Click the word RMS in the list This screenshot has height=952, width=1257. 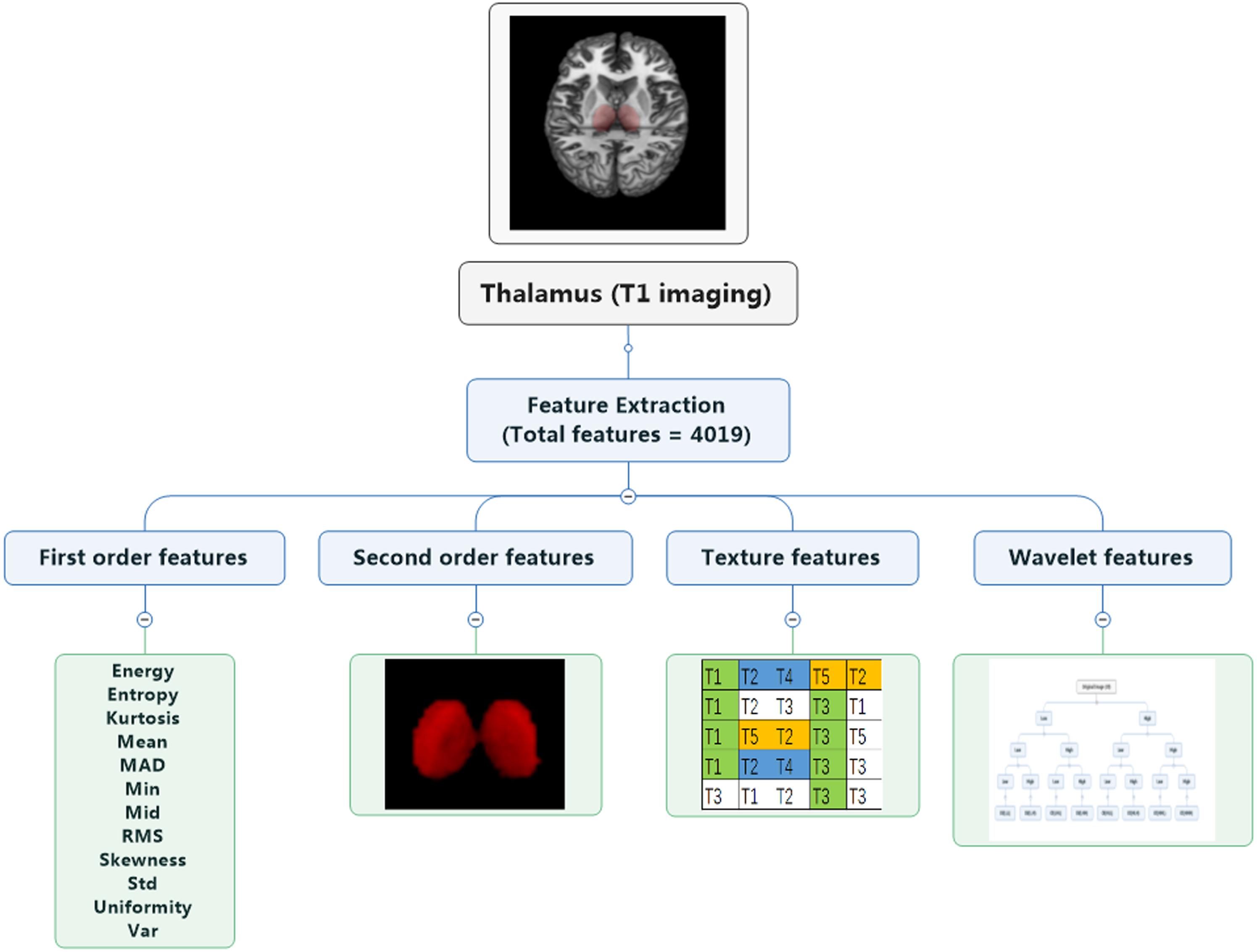point(142,836)
